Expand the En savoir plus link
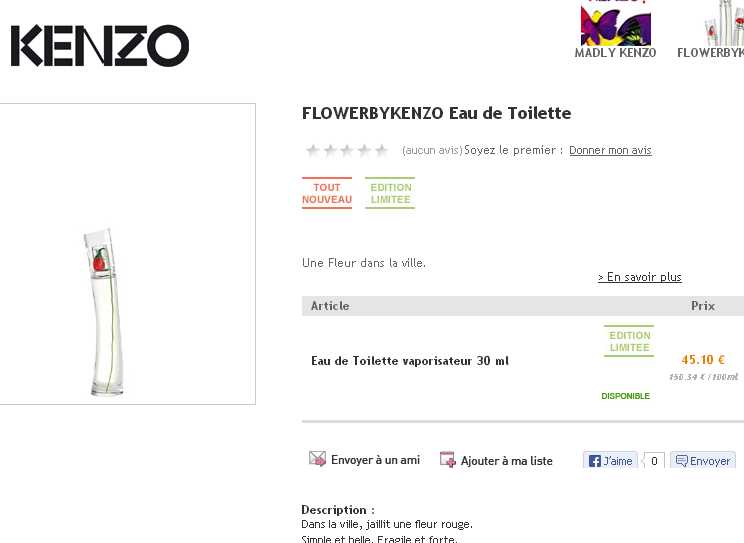 (640, 277)
